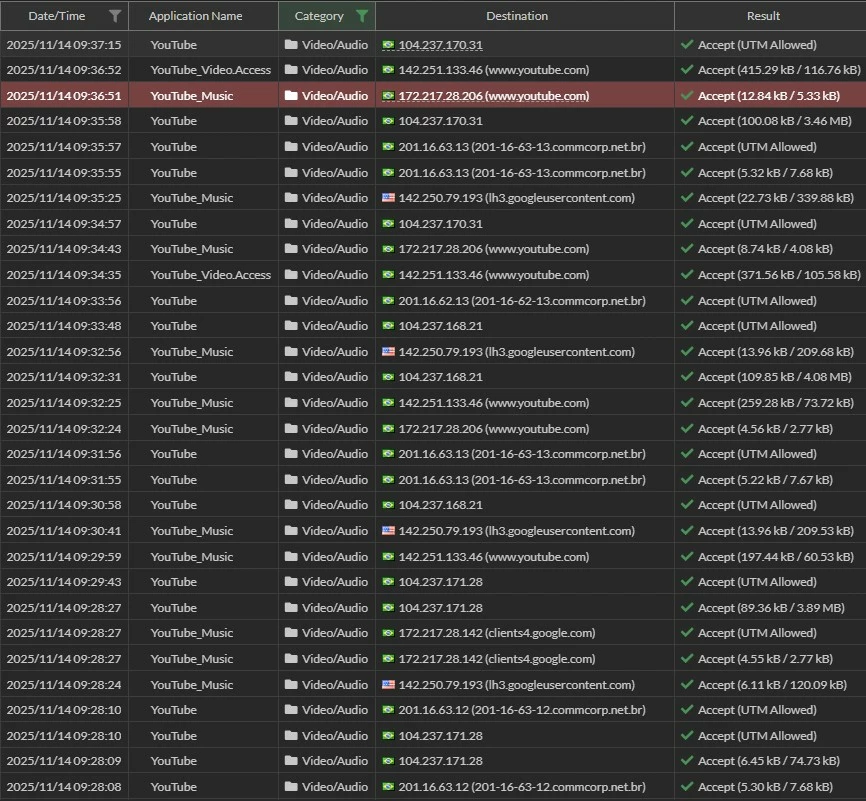Click result Accept (89.36 kB / 3.89 MB)

click(771, 608)
